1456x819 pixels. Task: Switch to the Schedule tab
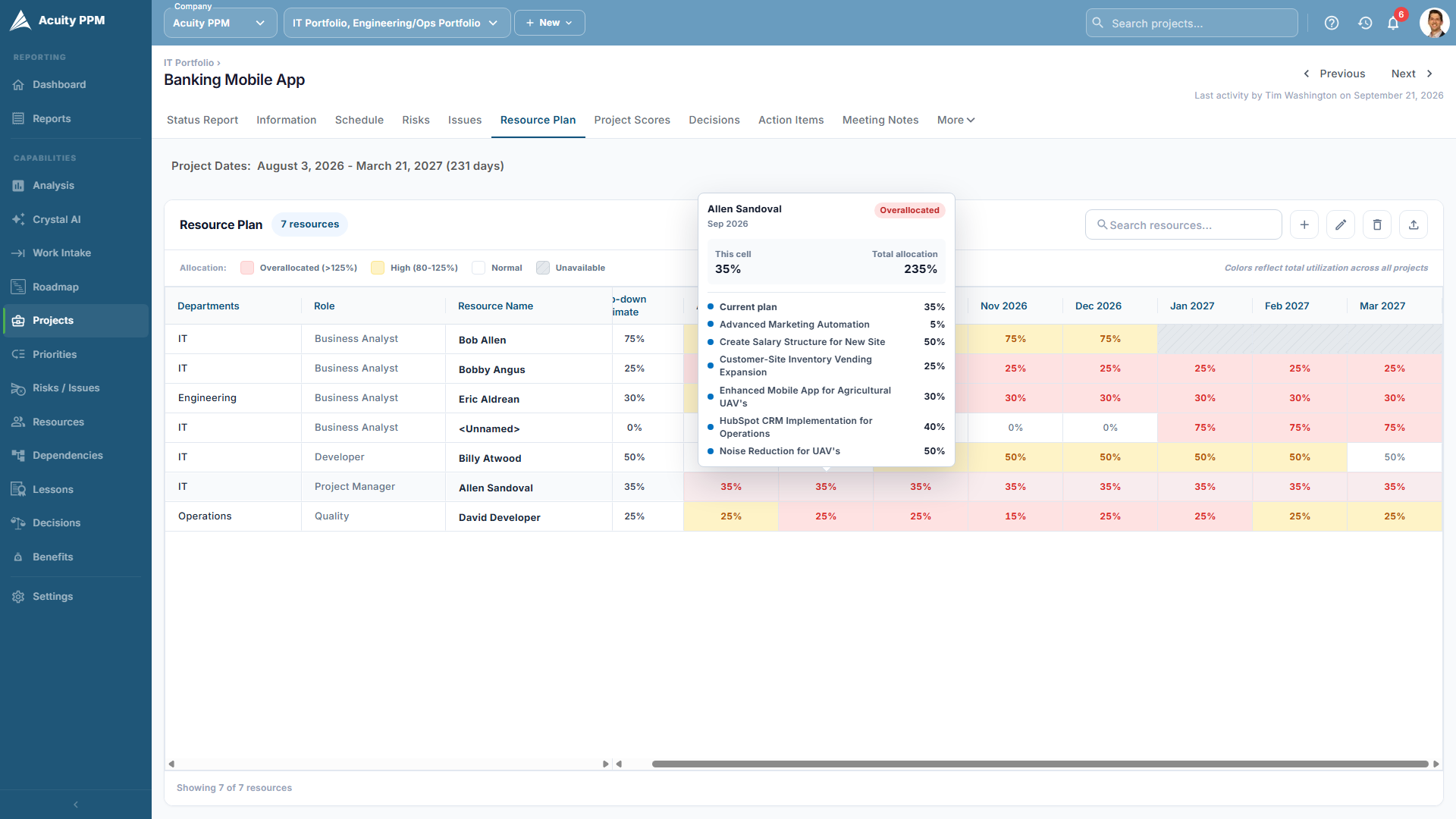click(x=359, y=120)
